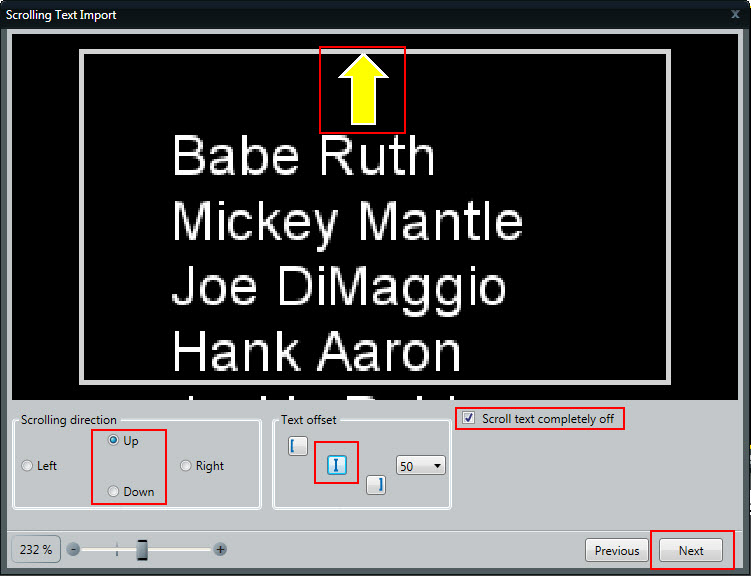751x576 pixels.
Task: Choose the Down scrolling direction
Action: click(114, 491)
